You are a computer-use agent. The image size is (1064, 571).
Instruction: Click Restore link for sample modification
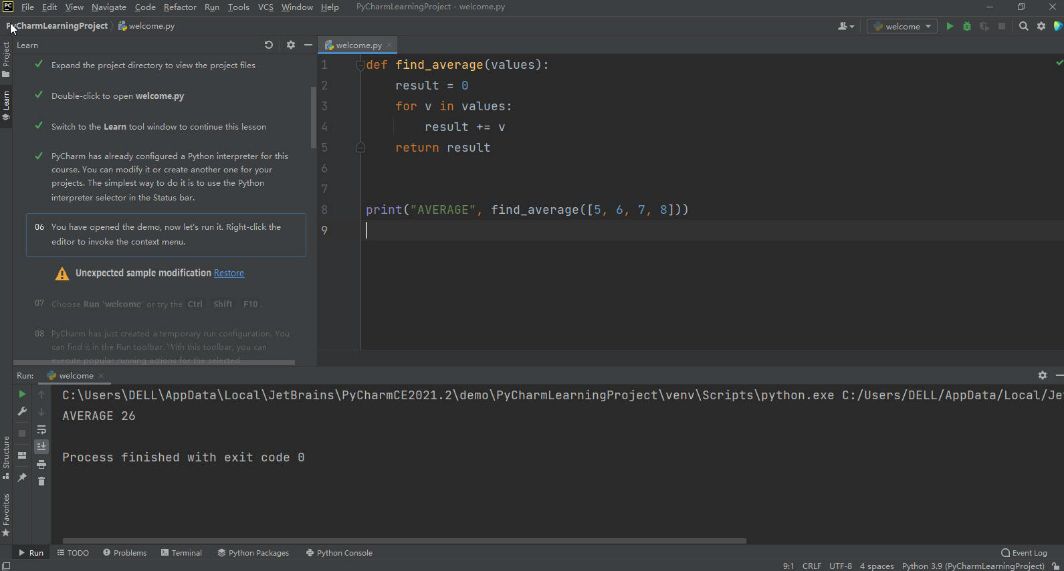pos(229,273)
